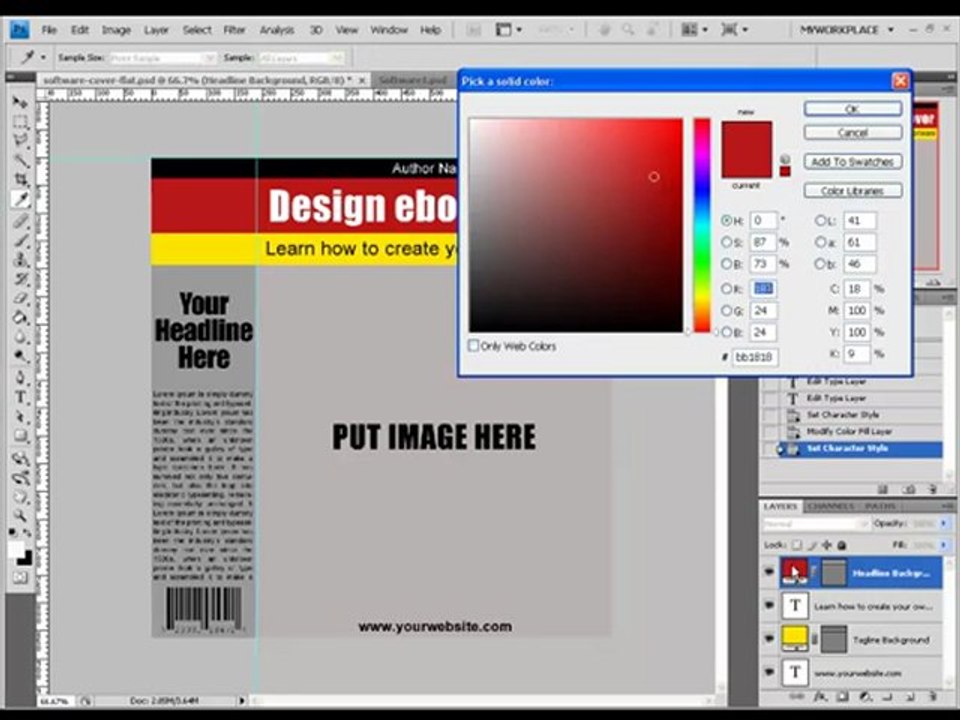960x720 pixels.
Task: Open the tool preset picker arrow
Action: [x=43, y=58]
